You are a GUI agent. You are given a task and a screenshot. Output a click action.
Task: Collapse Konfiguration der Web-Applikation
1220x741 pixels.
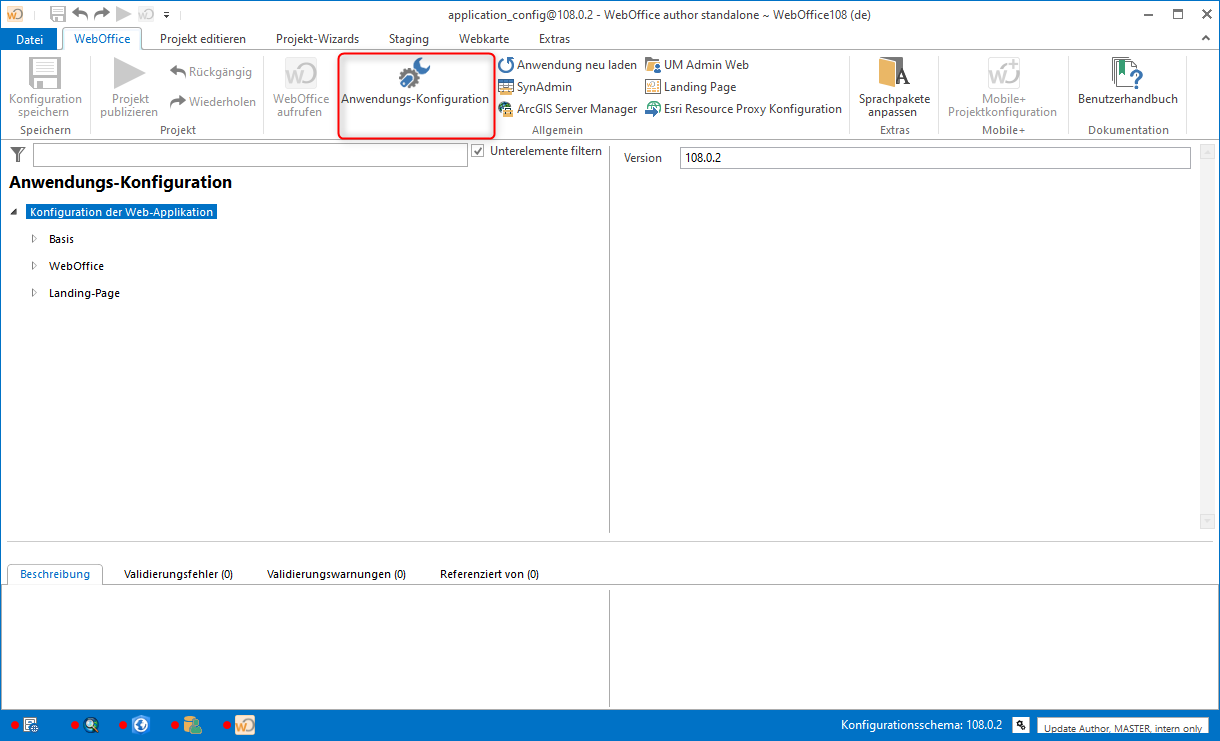pyautogui.click(x=13, y=211)
